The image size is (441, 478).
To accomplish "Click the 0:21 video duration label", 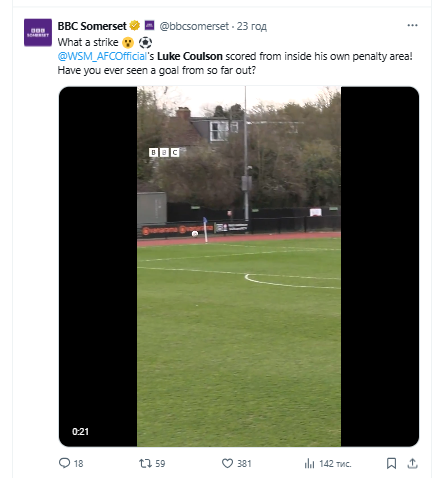I will tap(80, 432).
